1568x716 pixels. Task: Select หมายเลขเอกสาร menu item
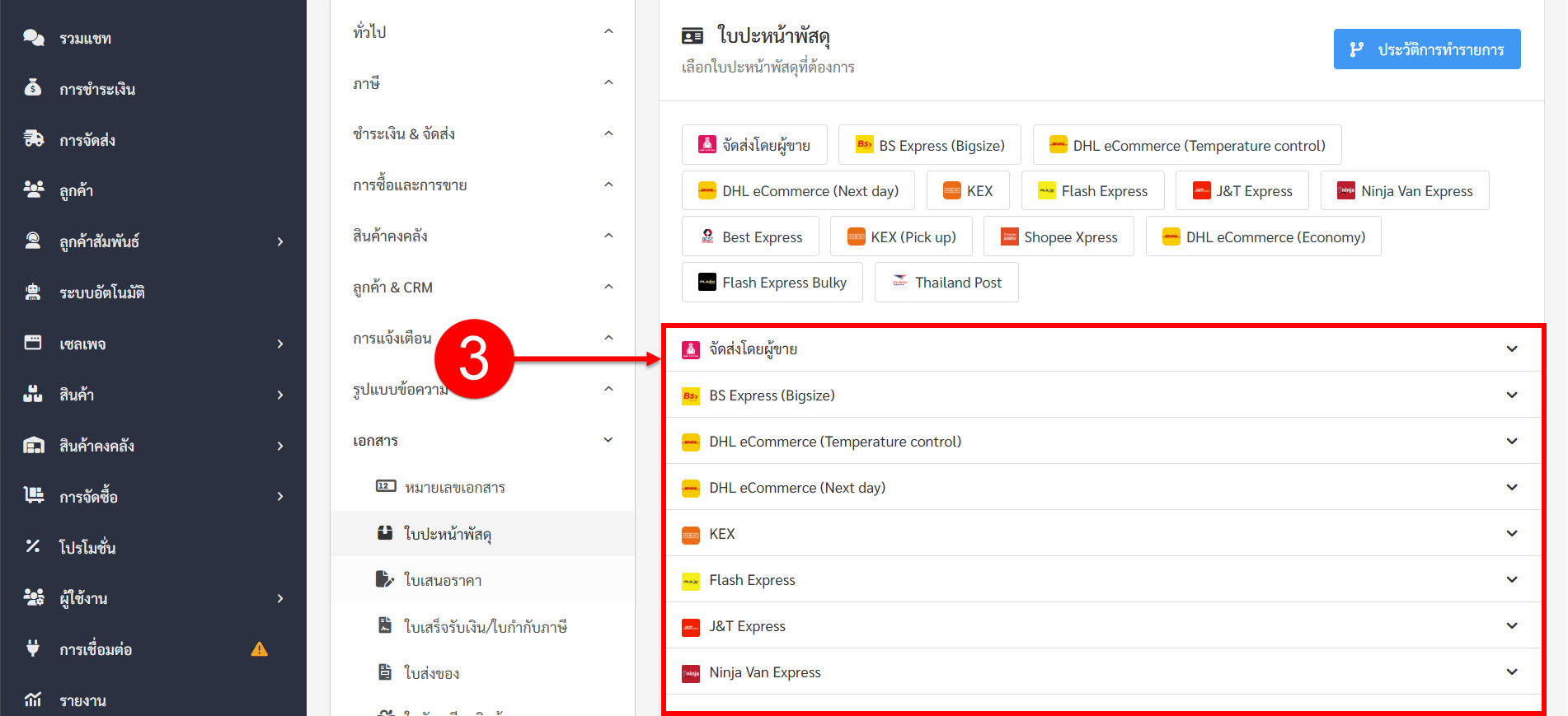[482, 487]
